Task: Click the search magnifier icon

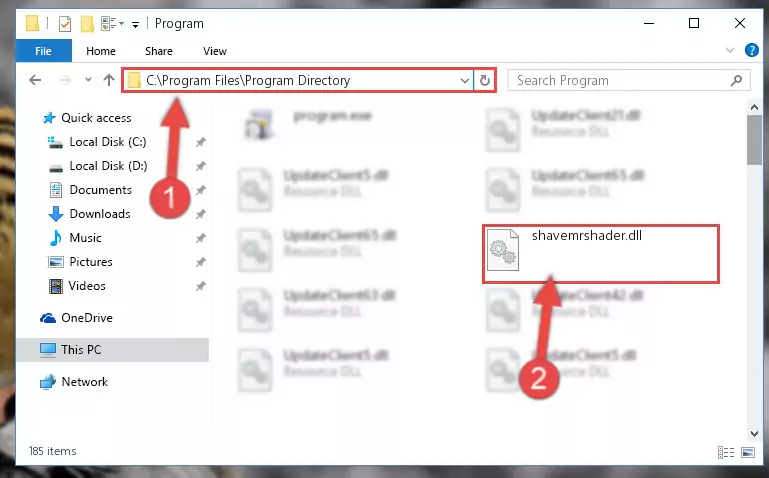Action: (736, 80)
